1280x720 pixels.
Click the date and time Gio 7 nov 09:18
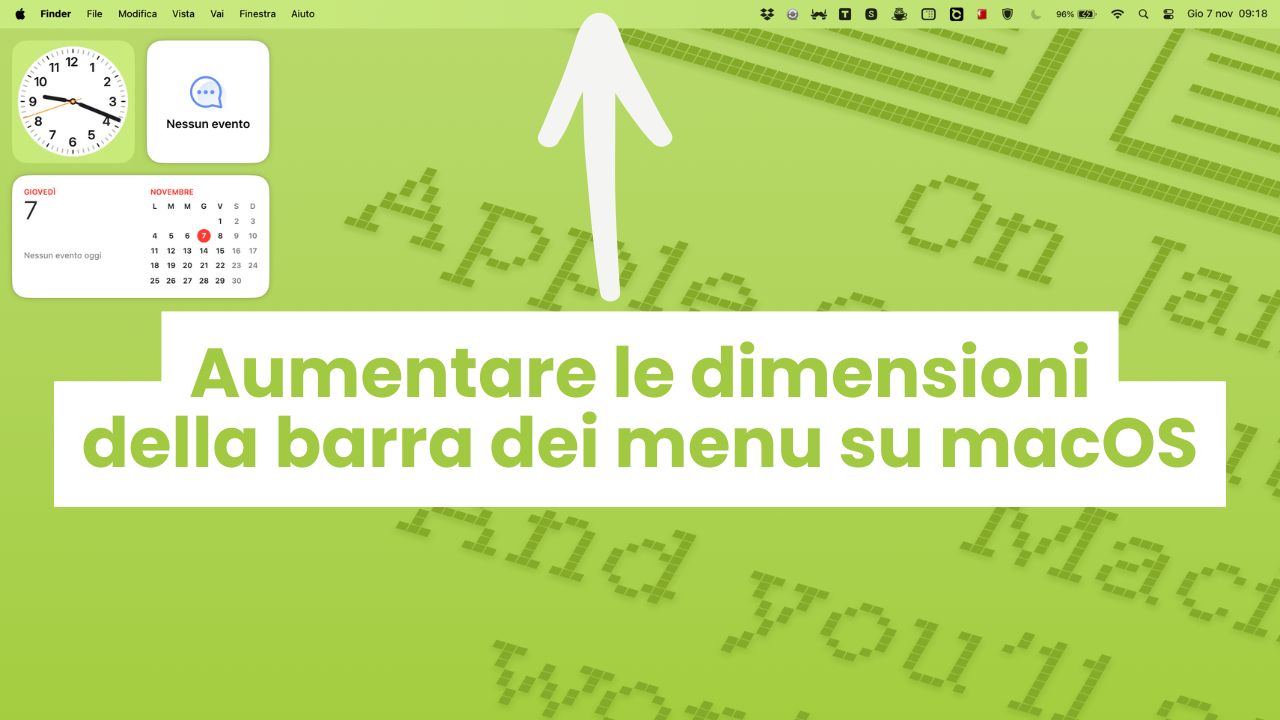click(1227, 14)
